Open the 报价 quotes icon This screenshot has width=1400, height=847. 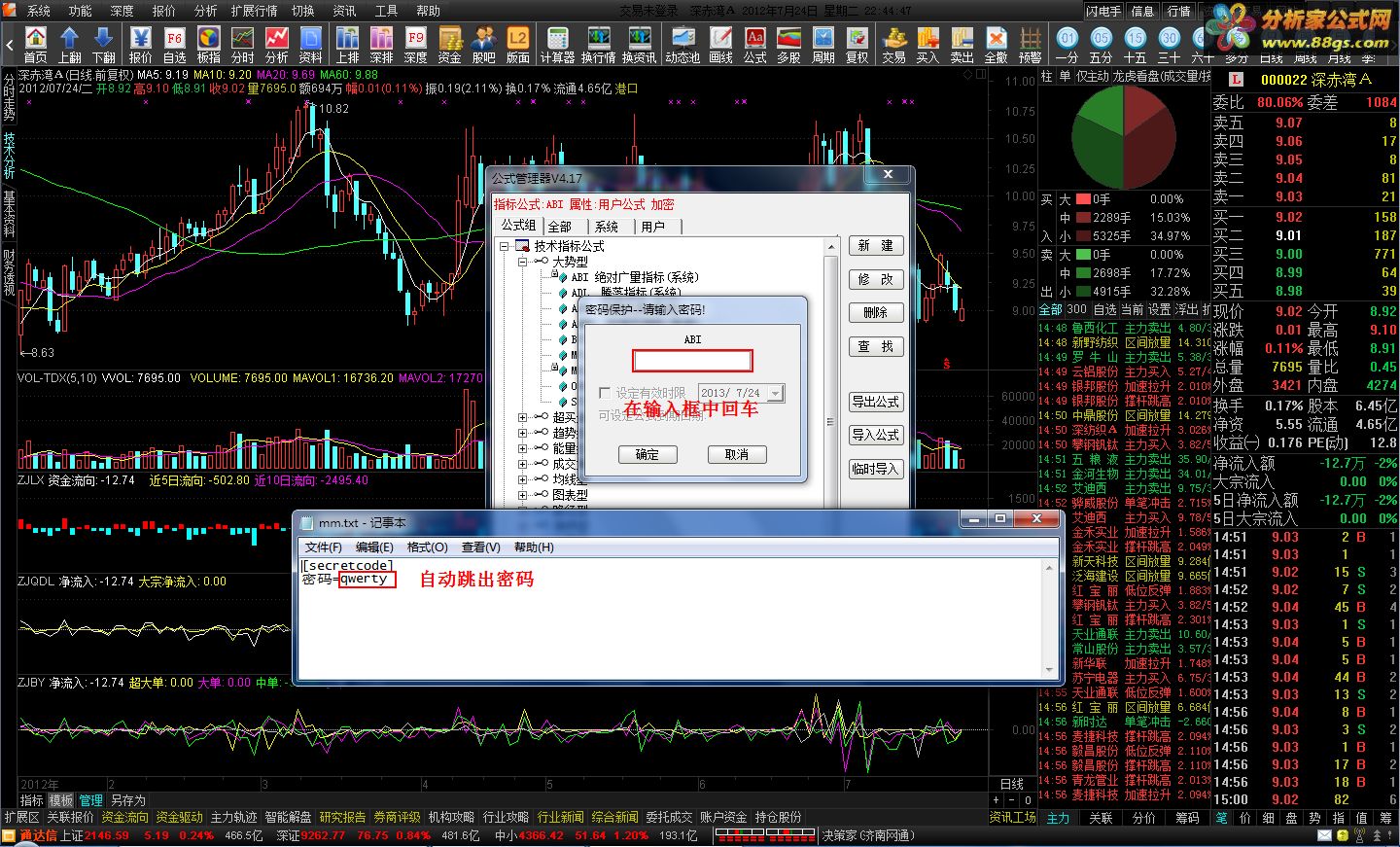click(x=141, y=45)
